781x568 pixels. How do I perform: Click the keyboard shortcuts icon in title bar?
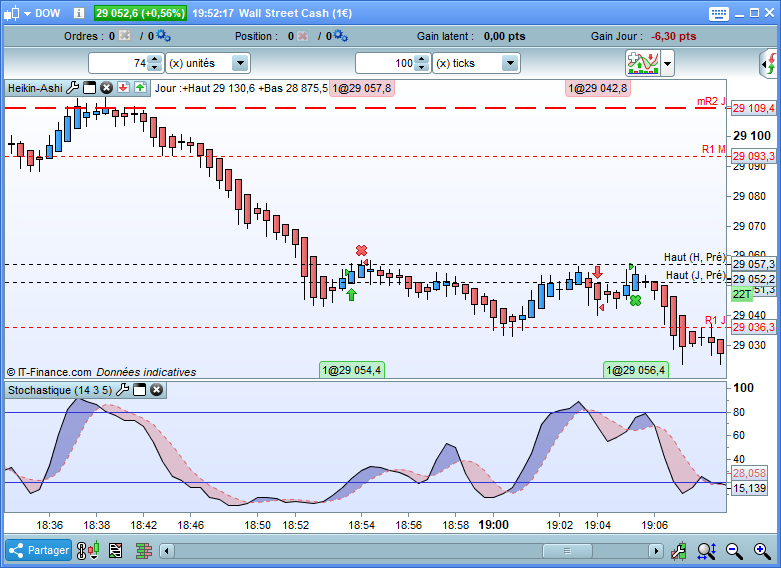click(719, 13)
